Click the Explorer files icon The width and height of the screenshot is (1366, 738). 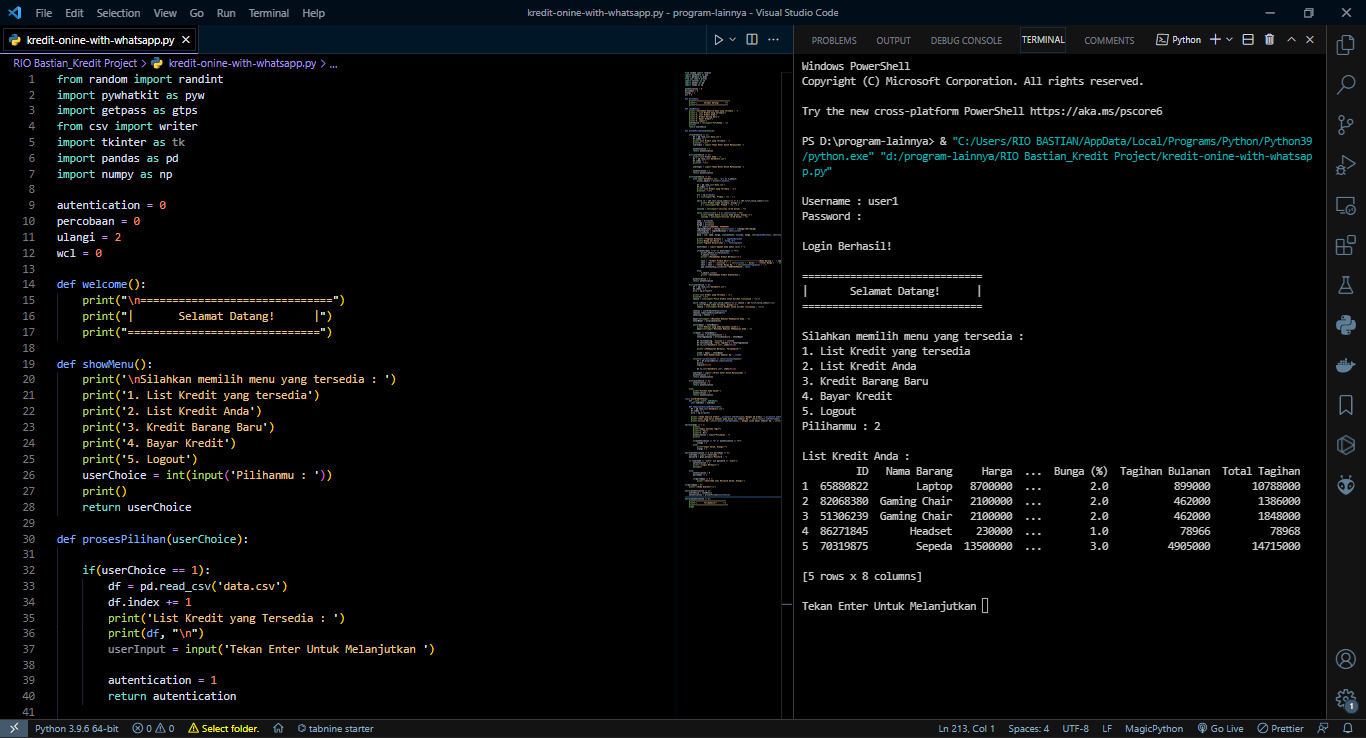(x=1345, y=45)
